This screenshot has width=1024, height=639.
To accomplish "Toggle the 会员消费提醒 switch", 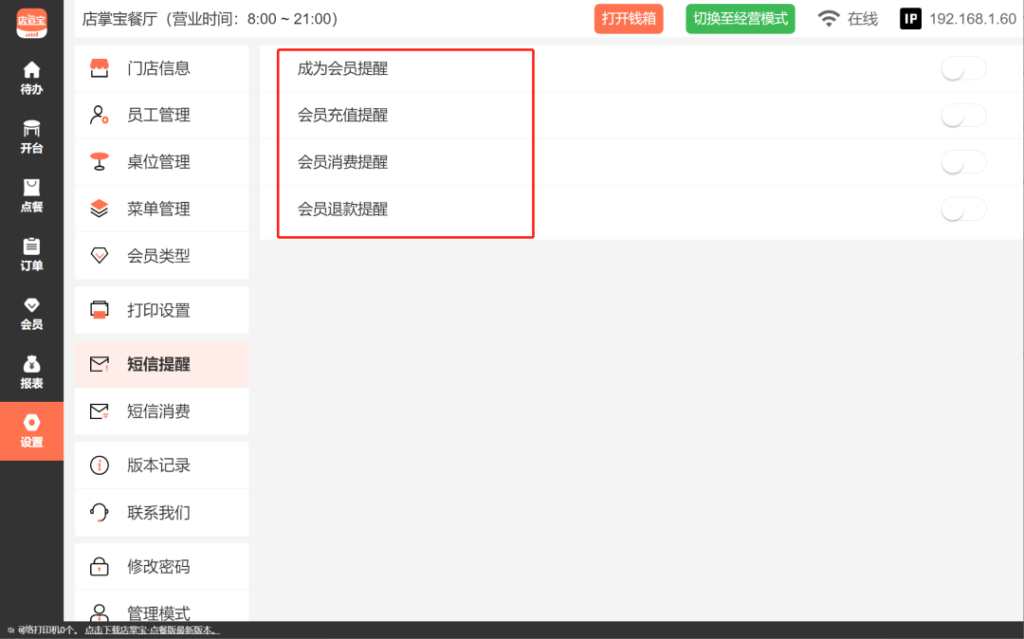I will click(963, 162).
